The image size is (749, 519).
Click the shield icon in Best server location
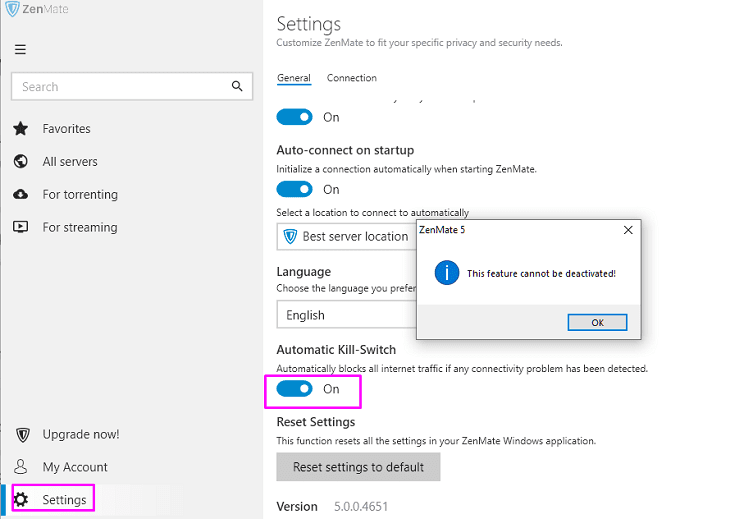coord(290,236)
